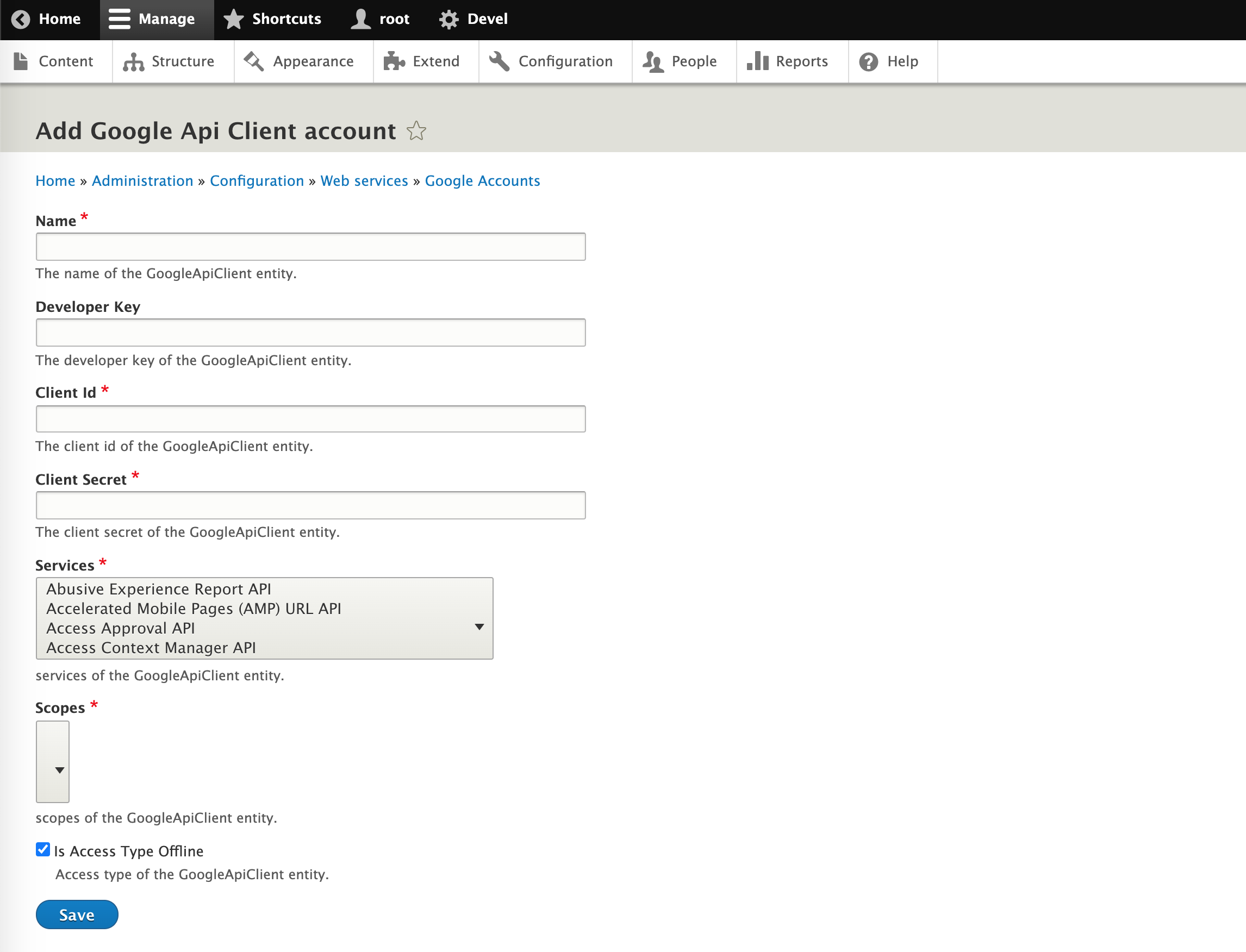The height and width of the screenshot is (952, 1246).
Task: Uncheck Is Access Type Offline checkbox
Action: point(42,849)
